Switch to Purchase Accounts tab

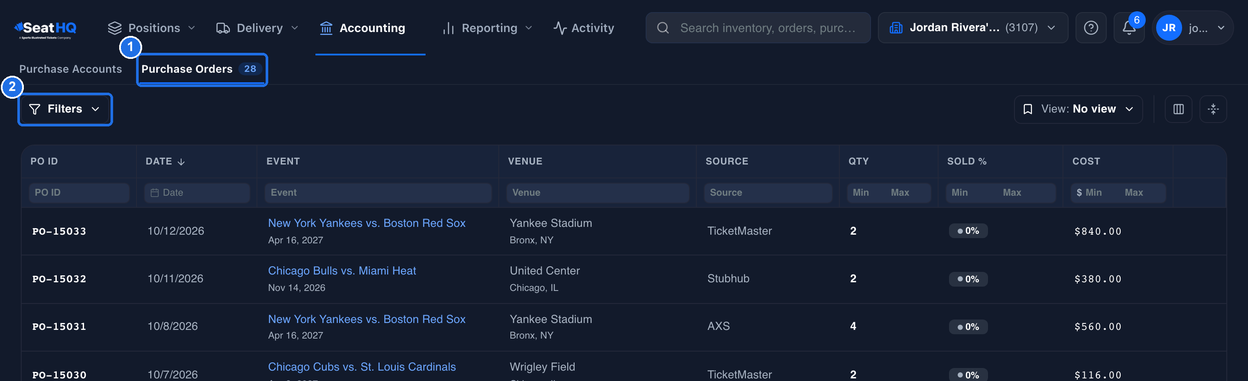tap(70, 69)
